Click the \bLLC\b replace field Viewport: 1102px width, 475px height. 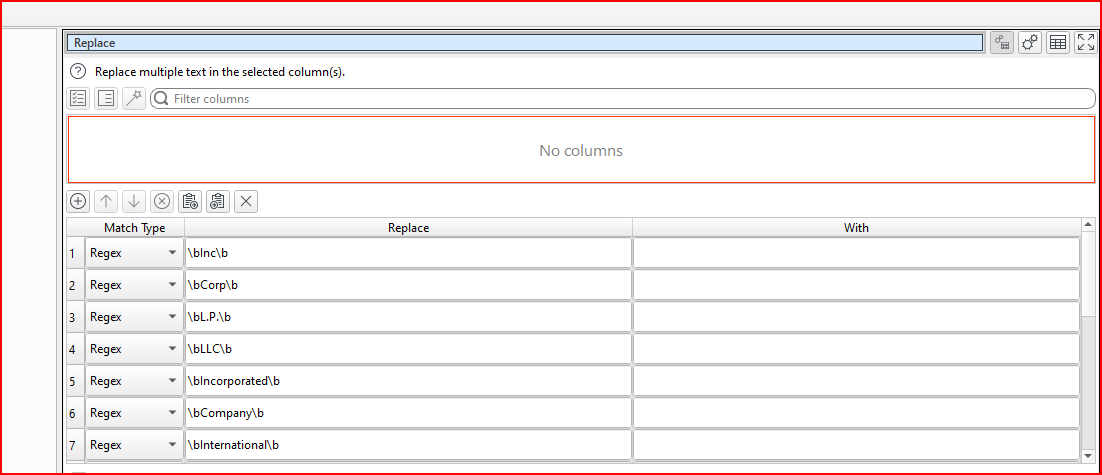coord(408,349)
